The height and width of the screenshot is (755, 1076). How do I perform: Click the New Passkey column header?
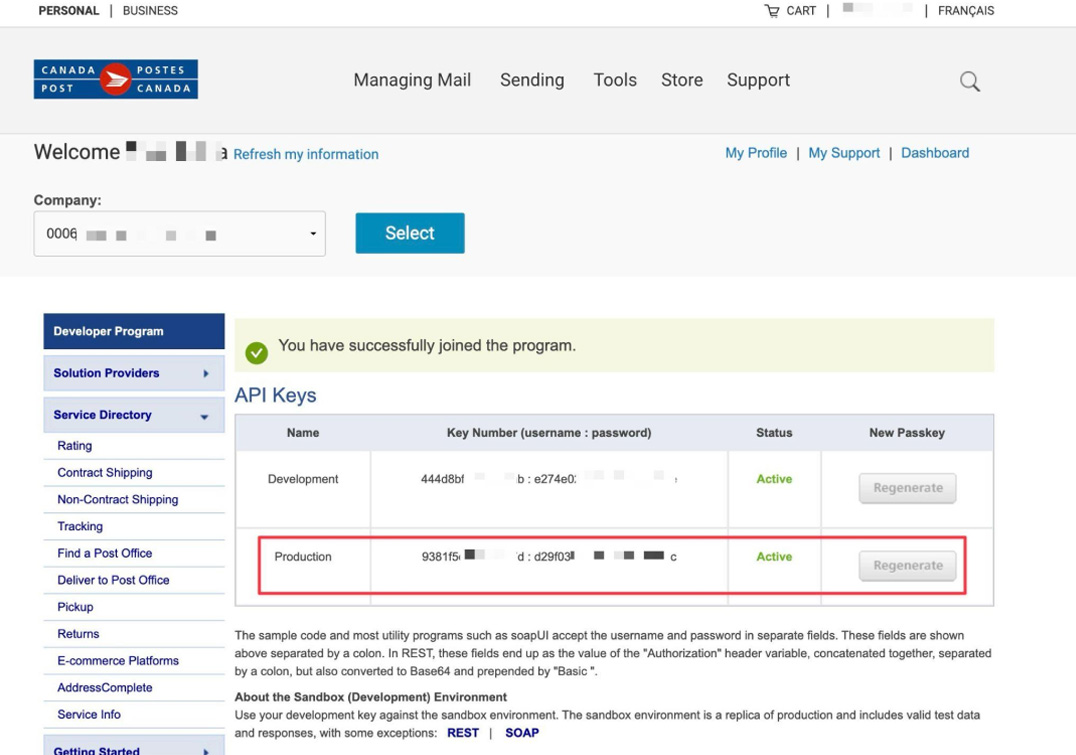[907, 433]
